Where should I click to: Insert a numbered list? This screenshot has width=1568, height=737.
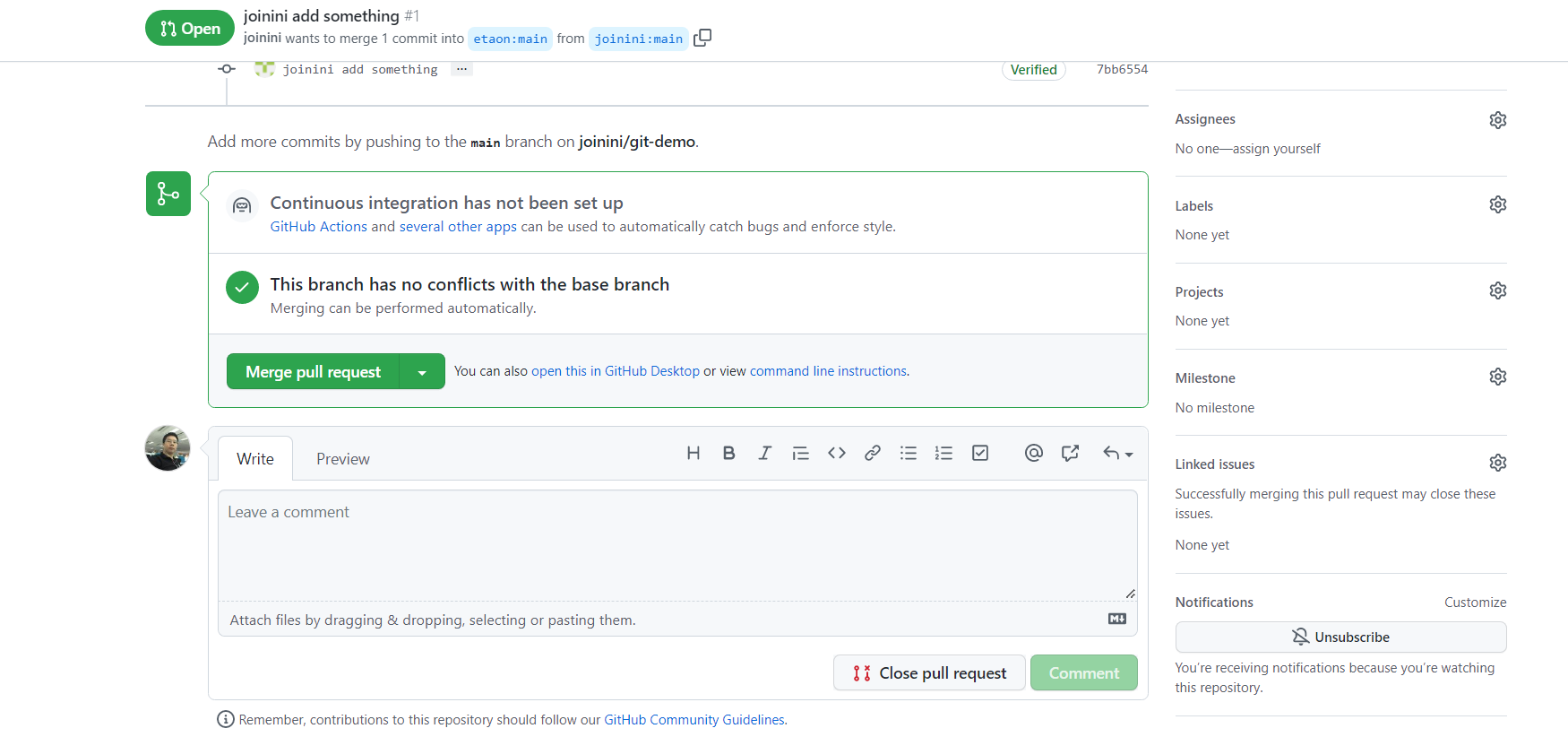943,454
